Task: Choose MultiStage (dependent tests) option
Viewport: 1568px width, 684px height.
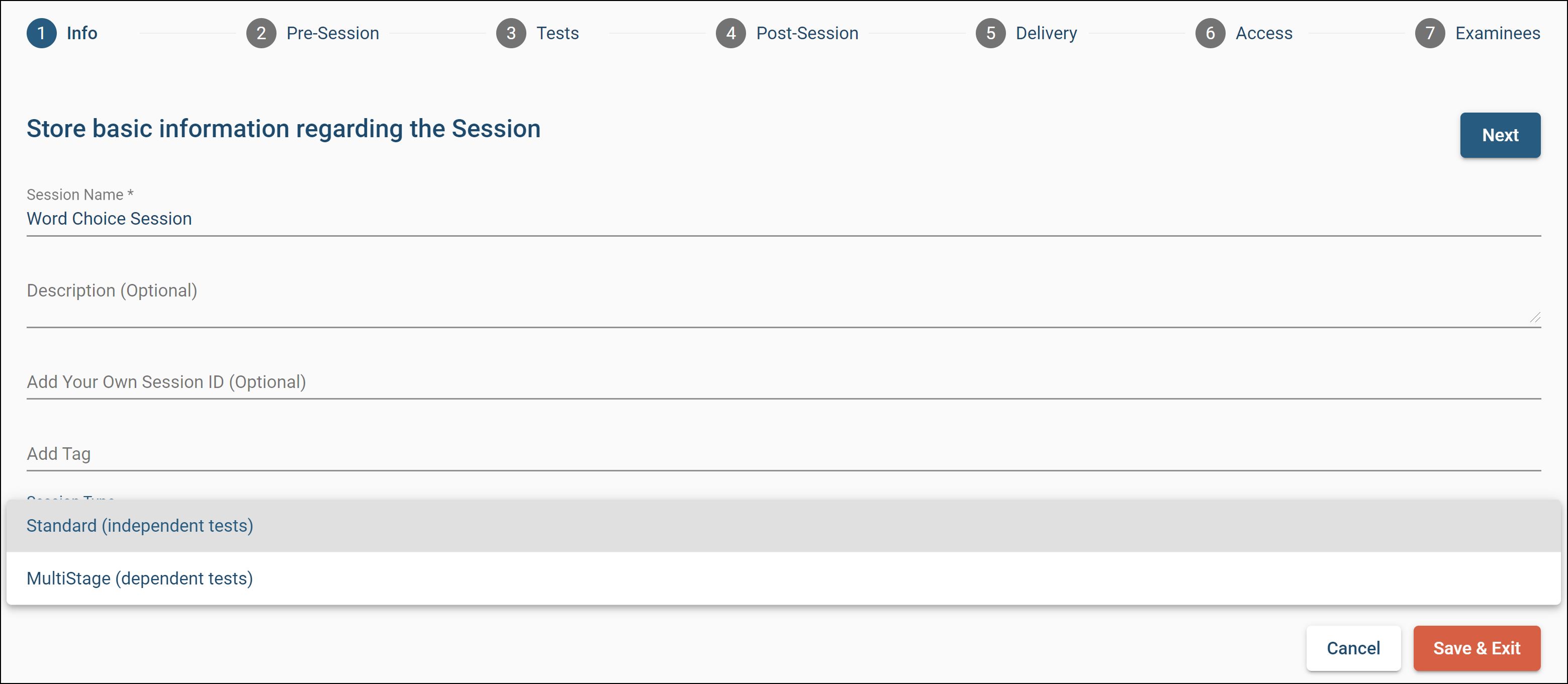Action: 140,578
